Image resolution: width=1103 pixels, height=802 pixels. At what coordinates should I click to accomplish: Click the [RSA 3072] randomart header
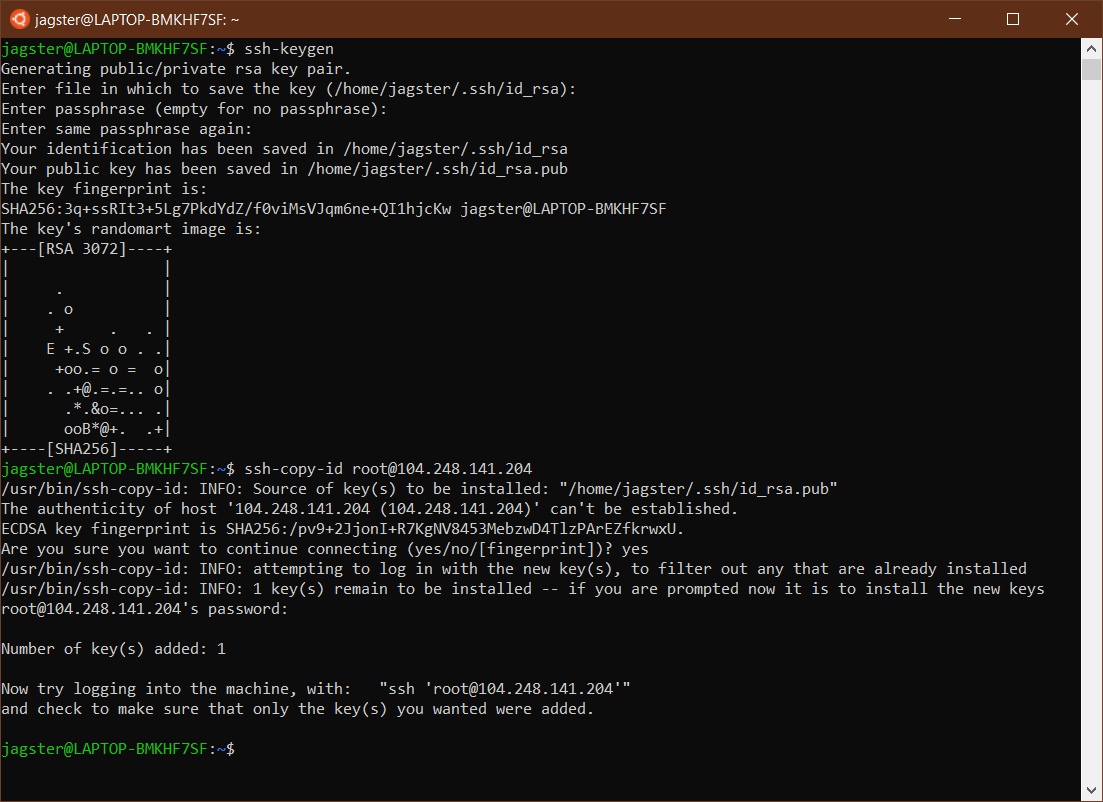click(87, 249)
